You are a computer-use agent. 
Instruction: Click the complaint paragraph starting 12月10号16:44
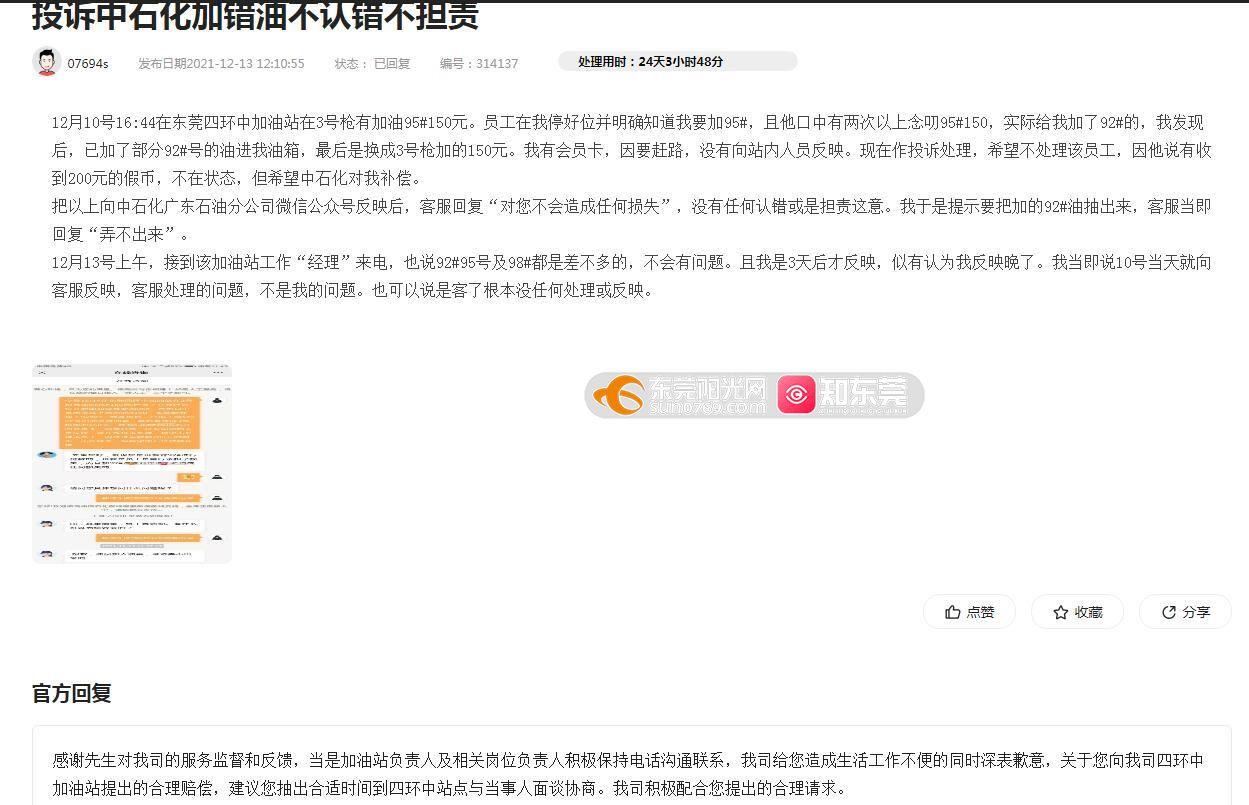(x=632, y=150)
